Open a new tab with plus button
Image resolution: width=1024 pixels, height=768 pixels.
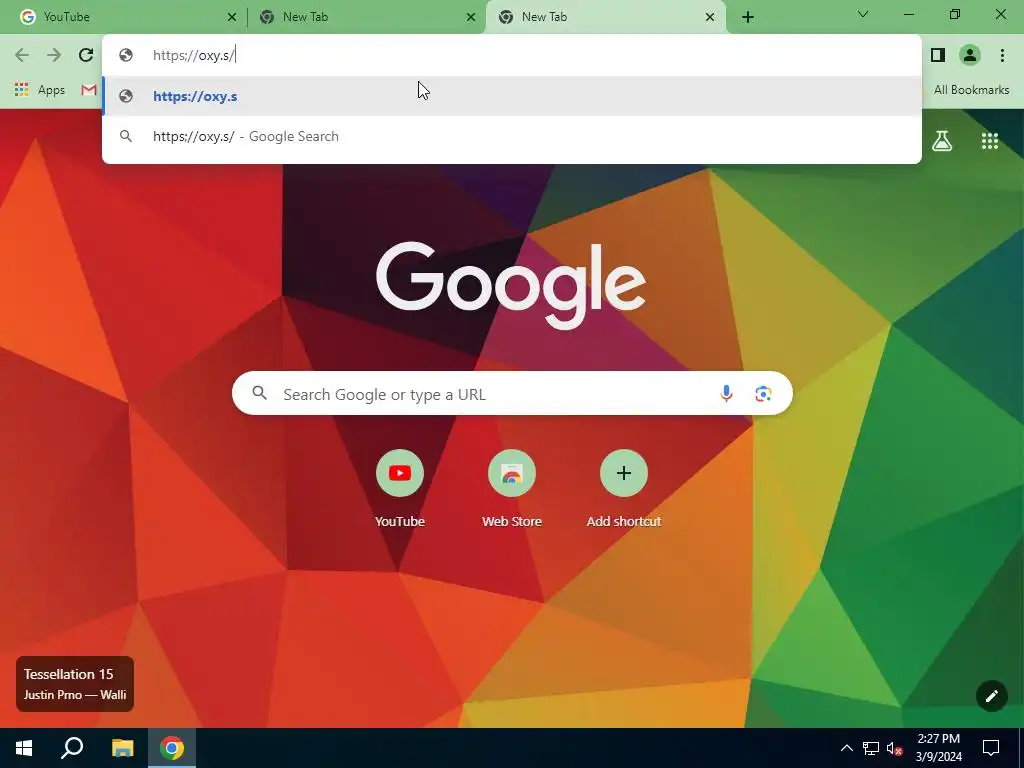748,17
